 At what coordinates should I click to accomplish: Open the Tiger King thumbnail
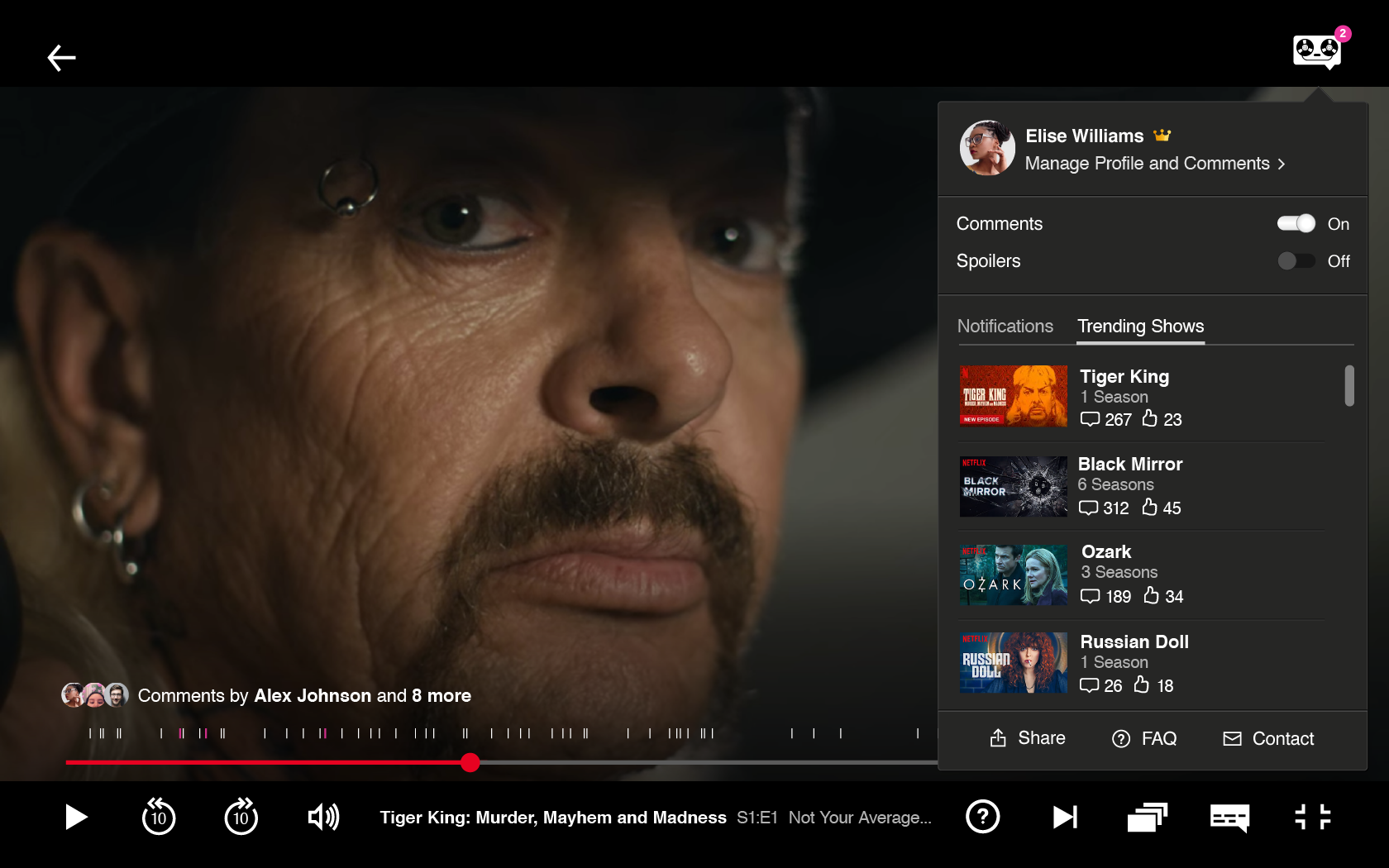[1014, 396]
